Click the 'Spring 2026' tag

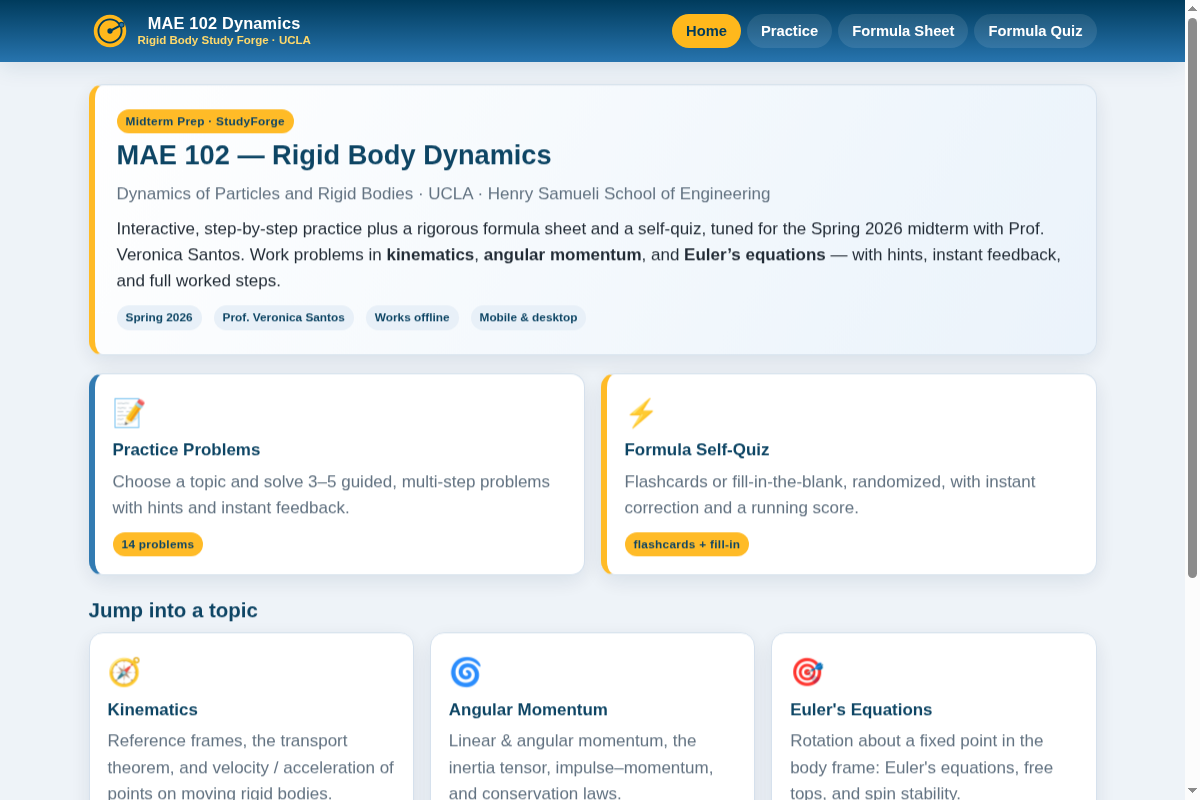[x=159, y=317]
